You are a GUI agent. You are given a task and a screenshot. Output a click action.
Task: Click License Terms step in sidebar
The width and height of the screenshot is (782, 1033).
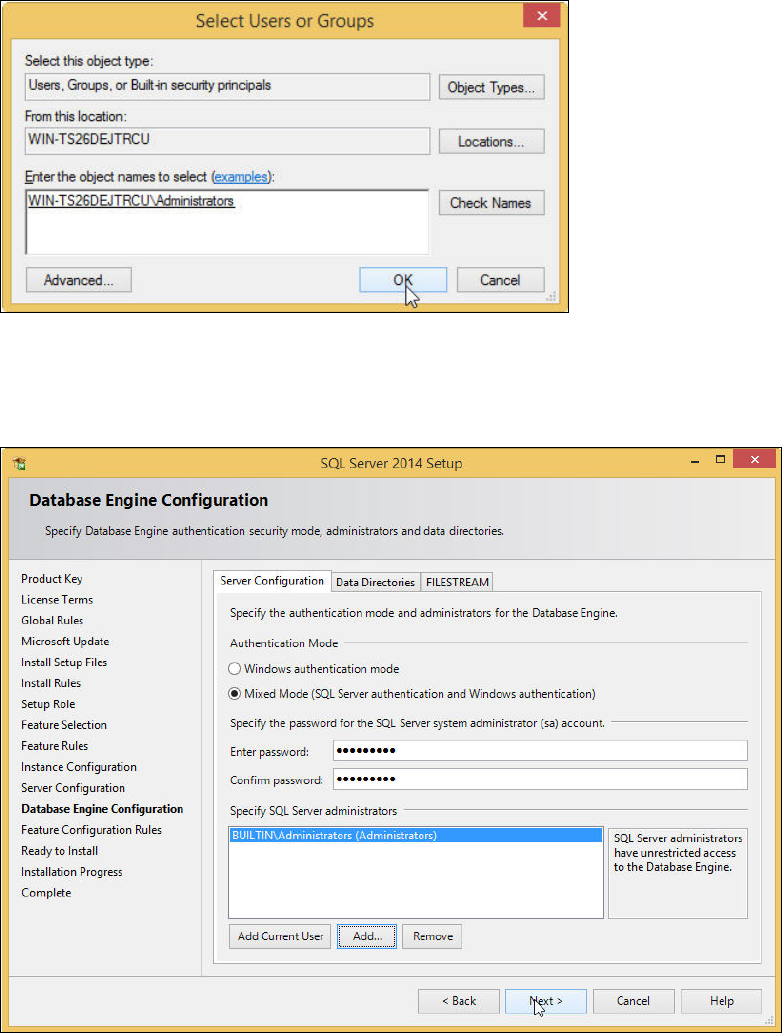tap(57, 600)
